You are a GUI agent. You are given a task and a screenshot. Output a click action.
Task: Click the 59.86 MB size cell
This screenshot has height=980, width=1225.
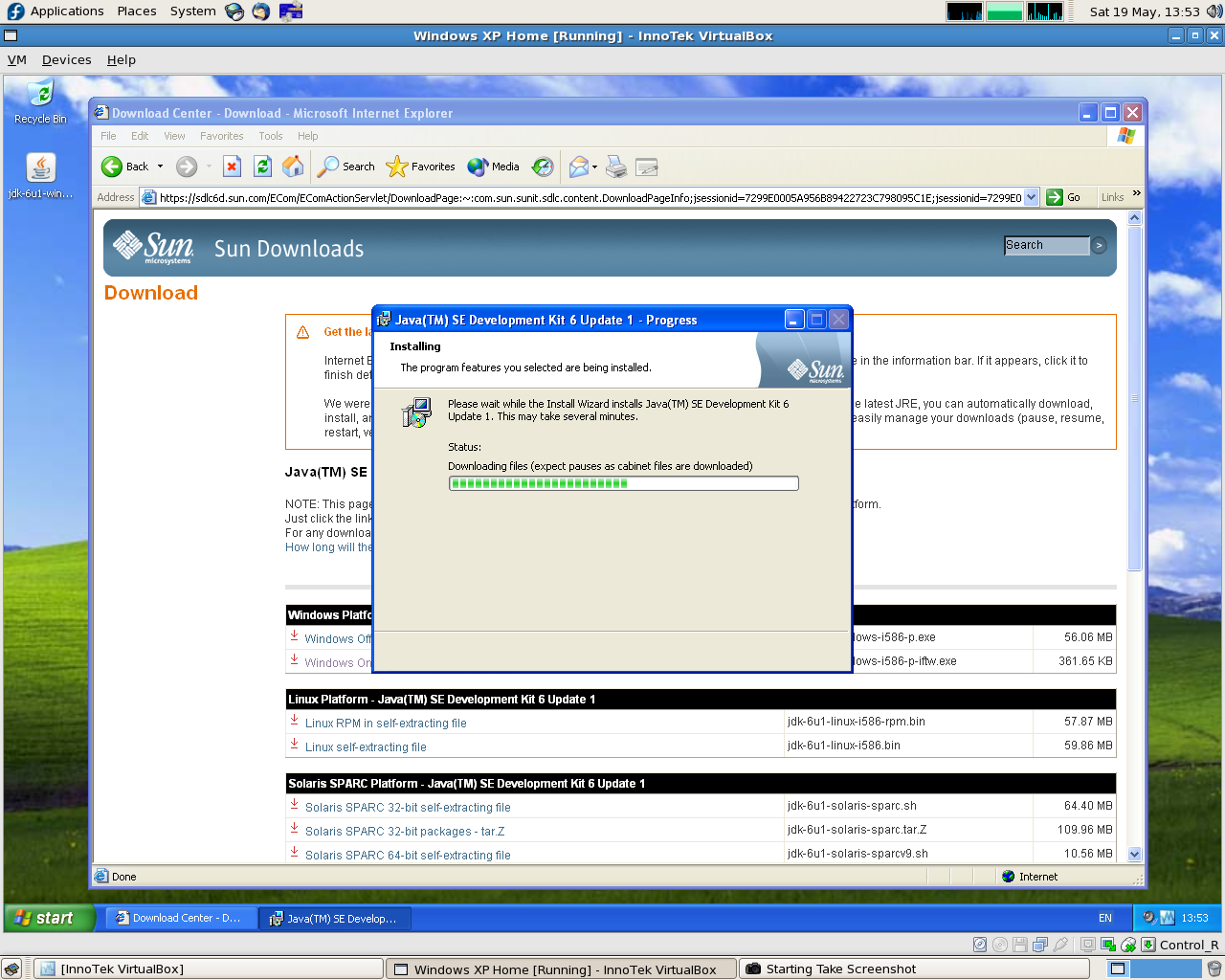[x=1075, y=746]
